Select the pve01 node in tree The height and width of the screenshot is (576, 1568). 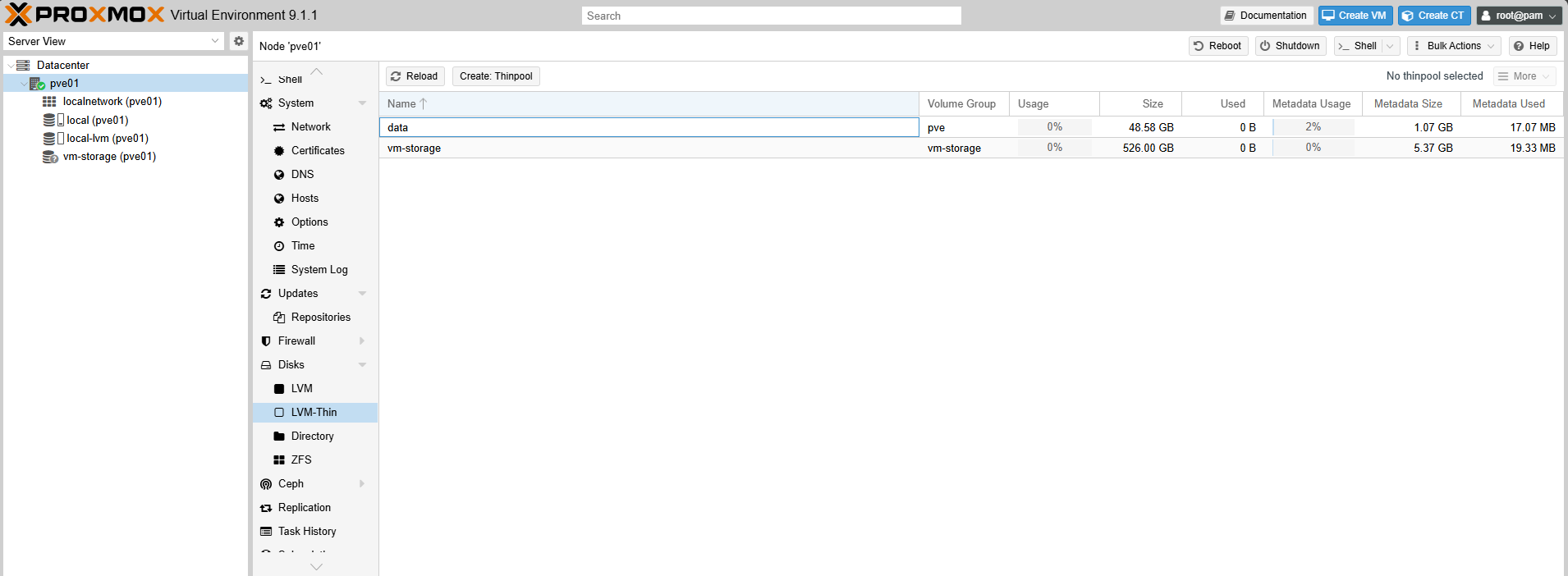click(64, 83)
